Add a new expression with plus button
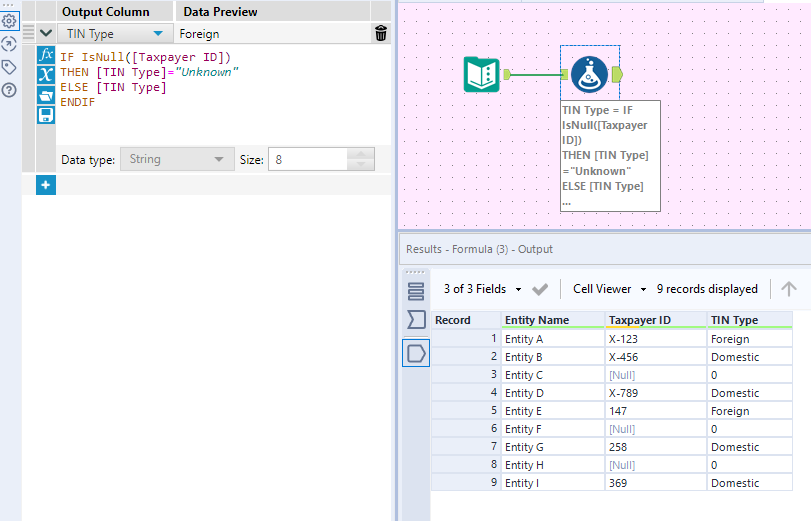 (x=46, y=185)
